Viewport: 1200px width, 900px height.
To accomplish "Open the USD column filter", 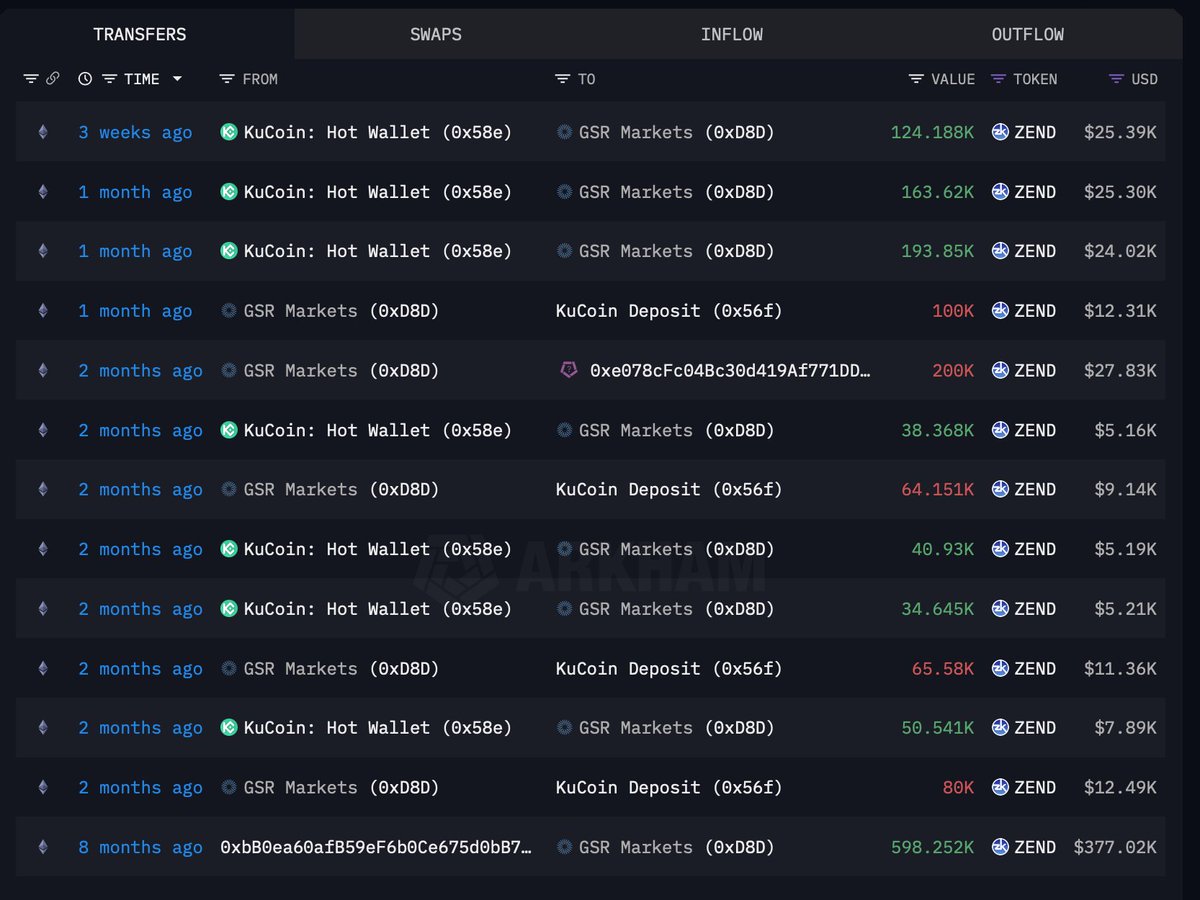I will pos(1117,79).
